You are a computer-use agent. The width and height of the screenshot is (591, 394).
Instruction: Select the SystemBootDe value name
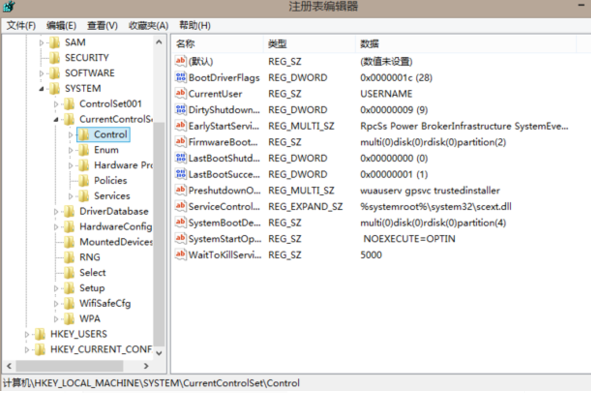pos(224,223)
